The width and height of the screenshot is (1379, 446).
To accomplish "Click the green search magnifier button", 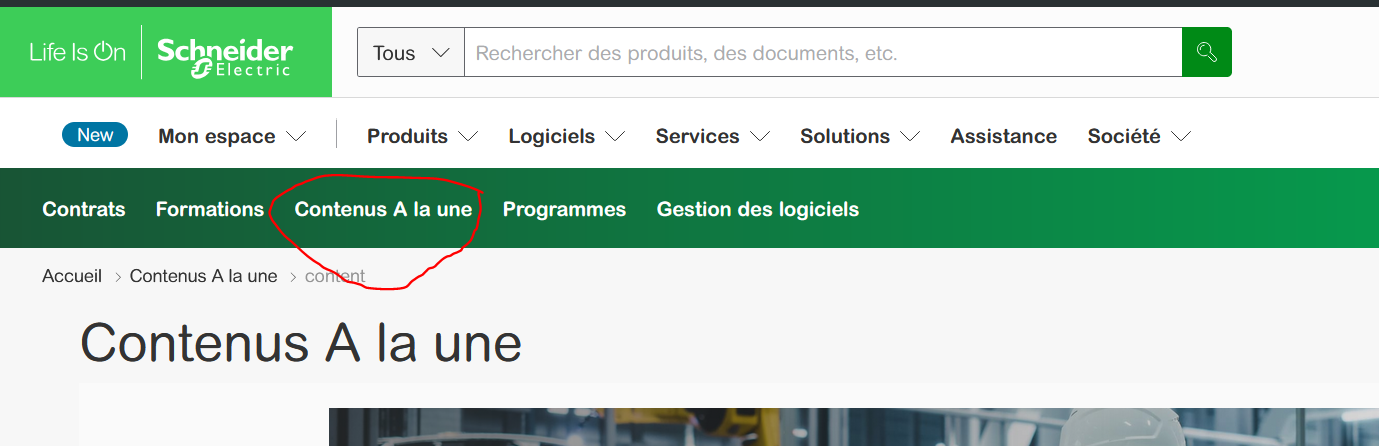I will click(x=1206, y=52).
